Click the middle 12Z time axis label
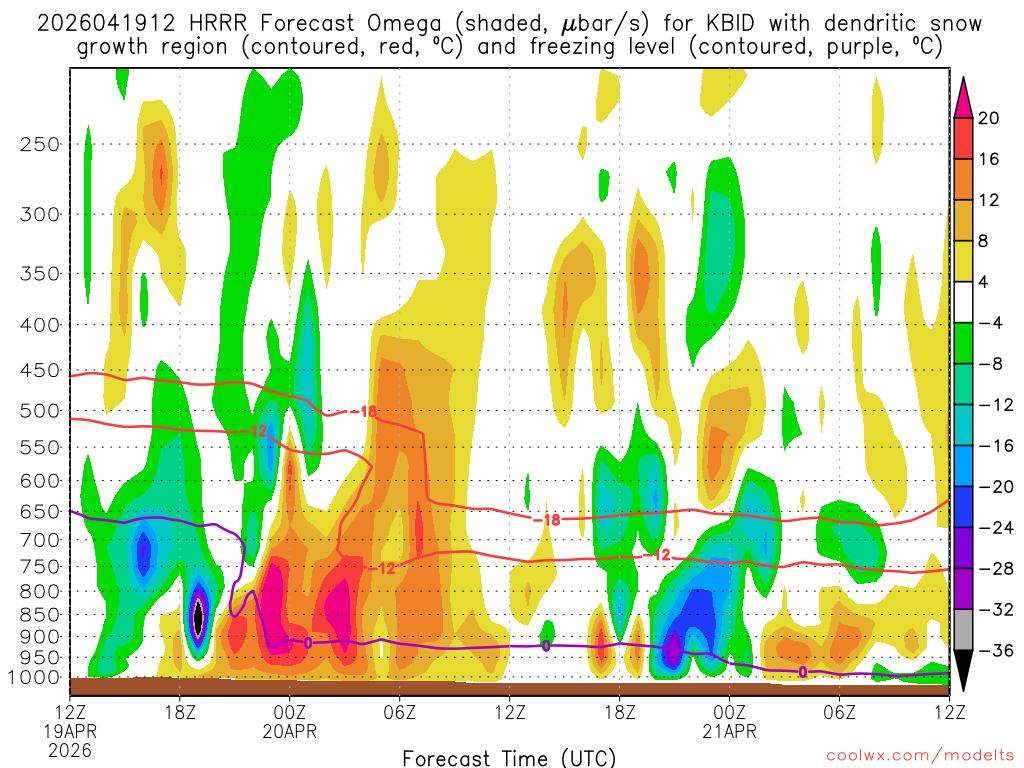Screen dimensions: 1024x768 [509, 712]
